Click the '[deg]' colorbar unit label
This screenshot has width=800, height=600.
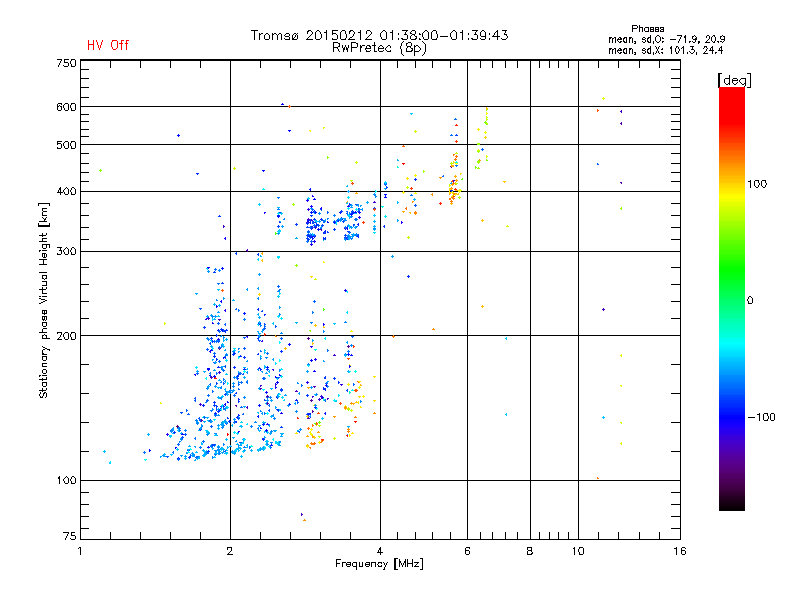click(x=734, y=80)
